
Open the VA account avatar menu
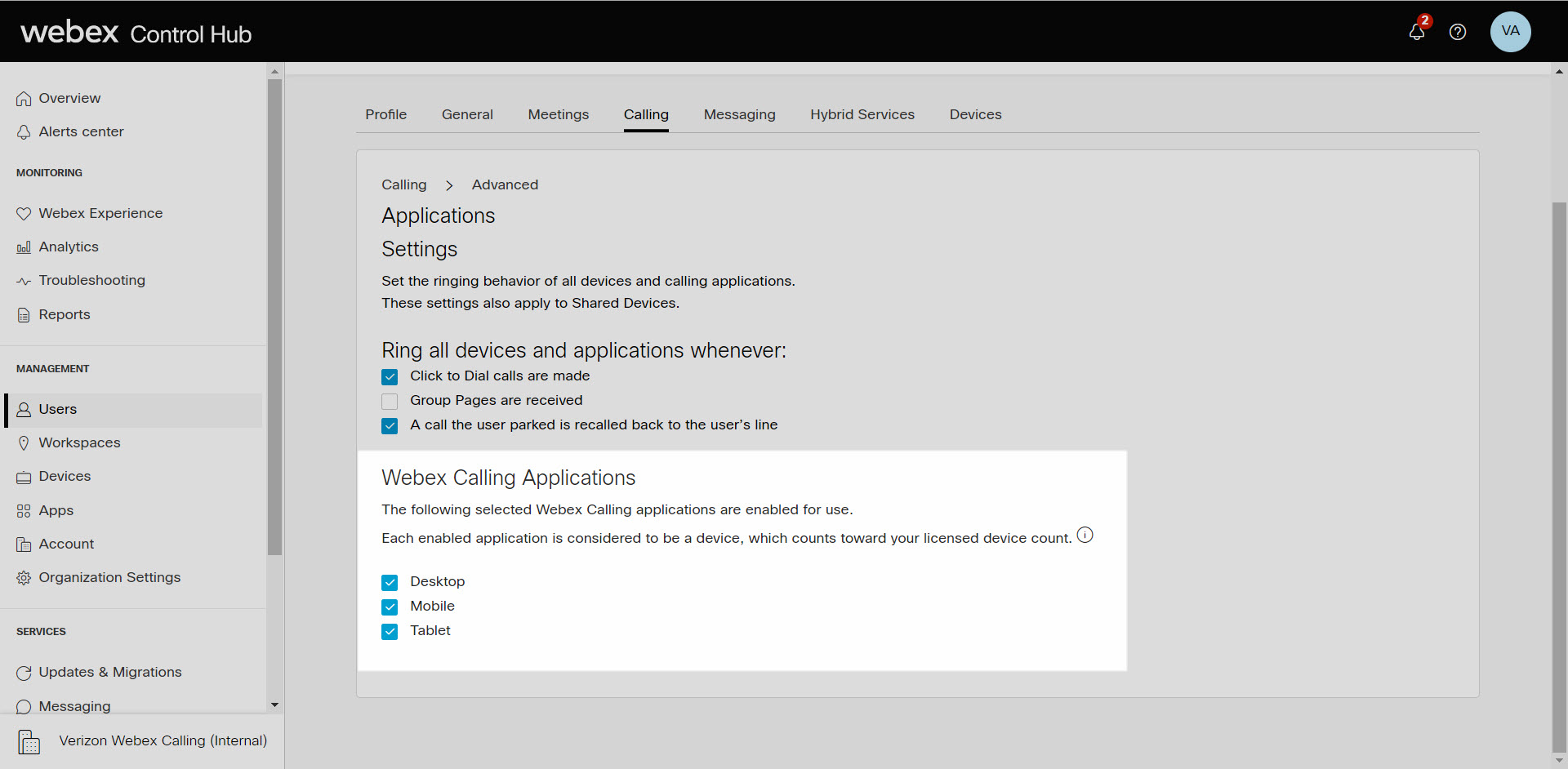[1511, 32]
